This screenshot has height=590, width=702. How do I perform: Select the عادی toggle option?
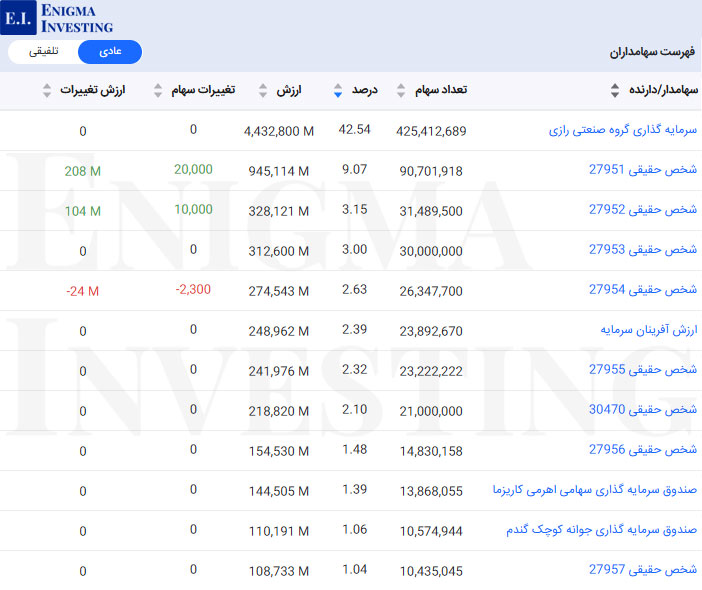(x=109, y=52)
